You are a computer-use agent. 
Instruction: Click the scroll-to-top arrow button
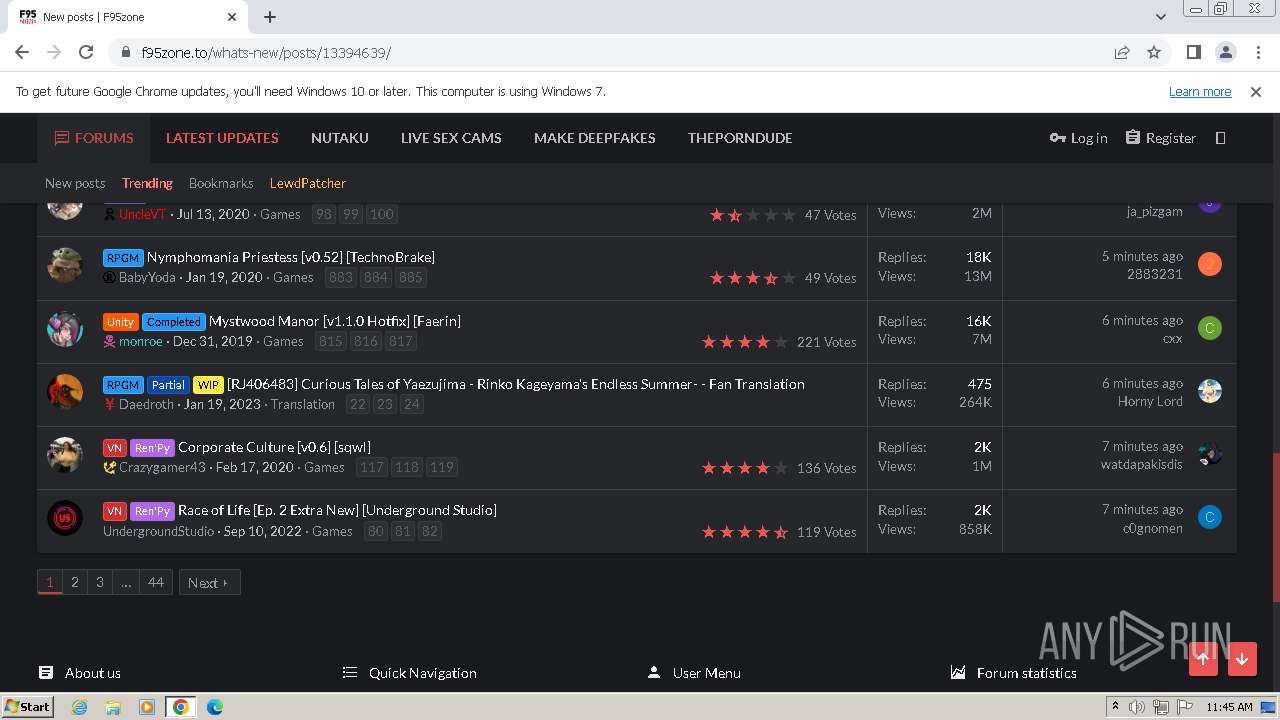click(1203, 658)
